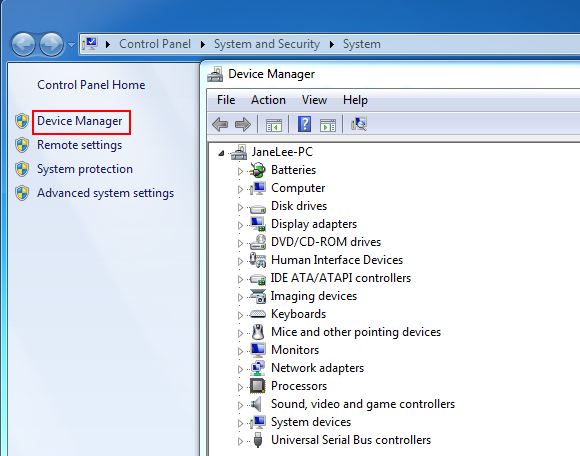Open the Device Manager link in sidebar

tap(80, 121)
